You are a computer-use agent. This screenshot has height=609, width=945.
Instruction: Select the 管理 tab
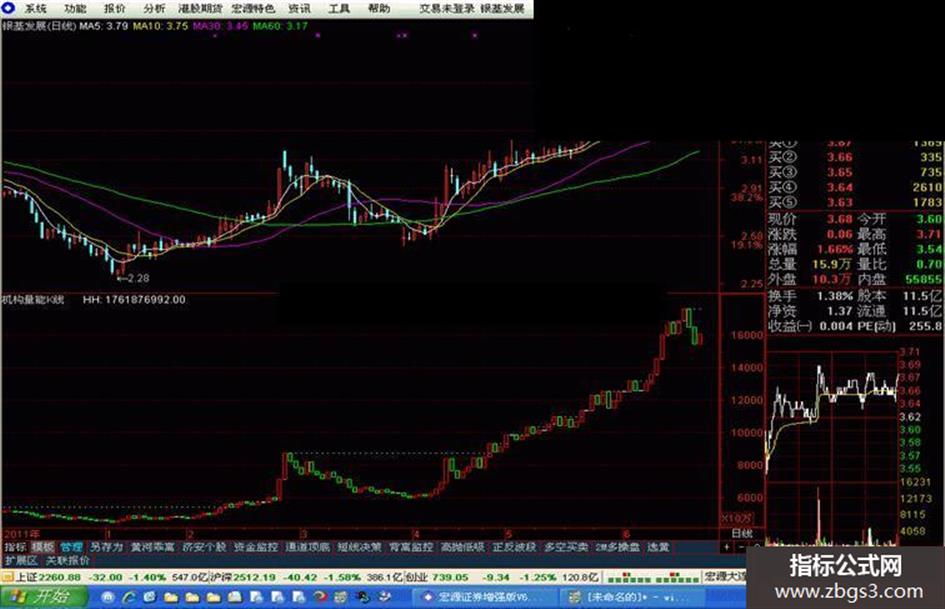coord(71,547)
